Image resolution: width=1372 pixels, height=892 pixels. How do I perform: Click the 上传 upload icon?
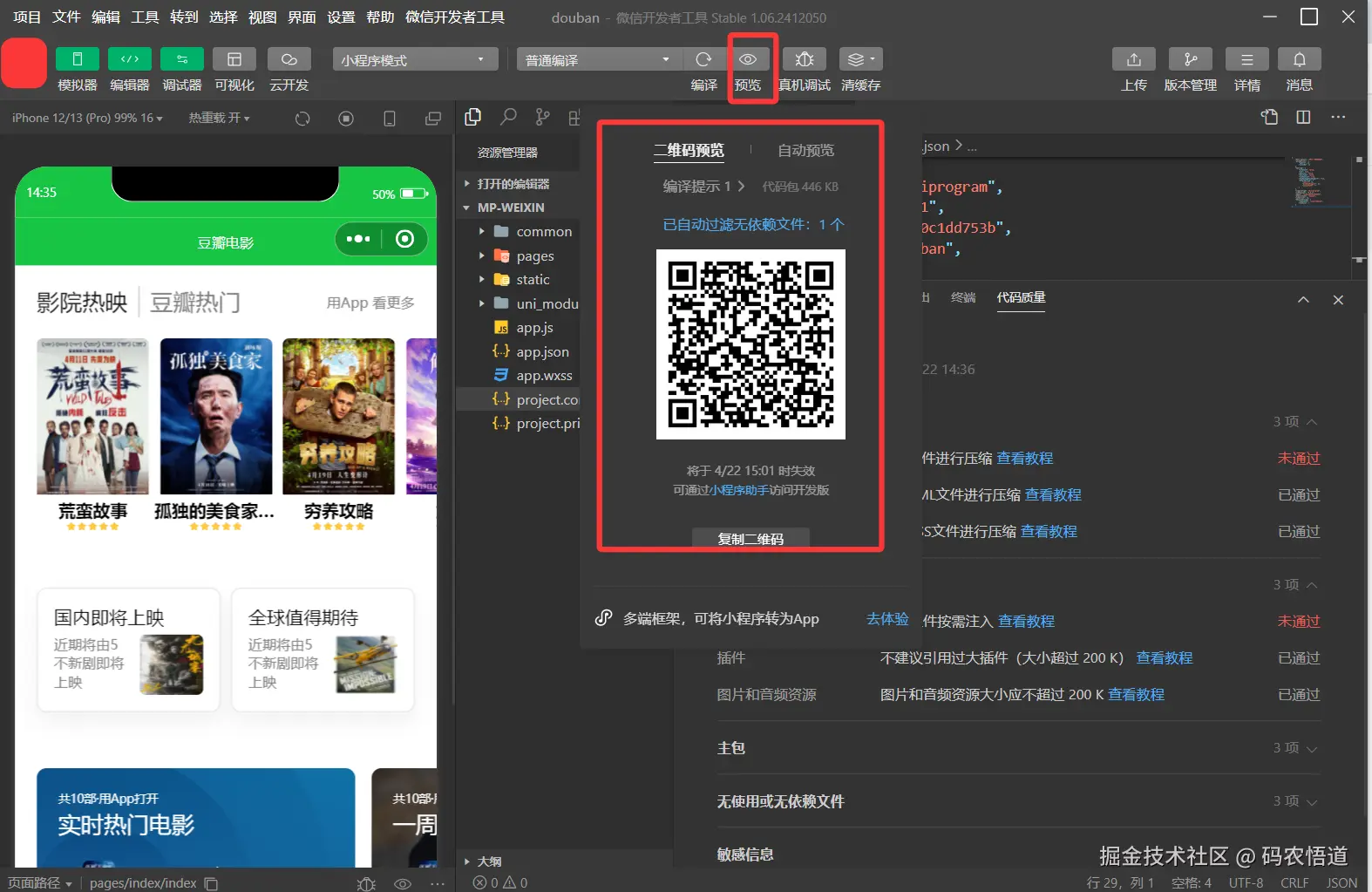1134,59
